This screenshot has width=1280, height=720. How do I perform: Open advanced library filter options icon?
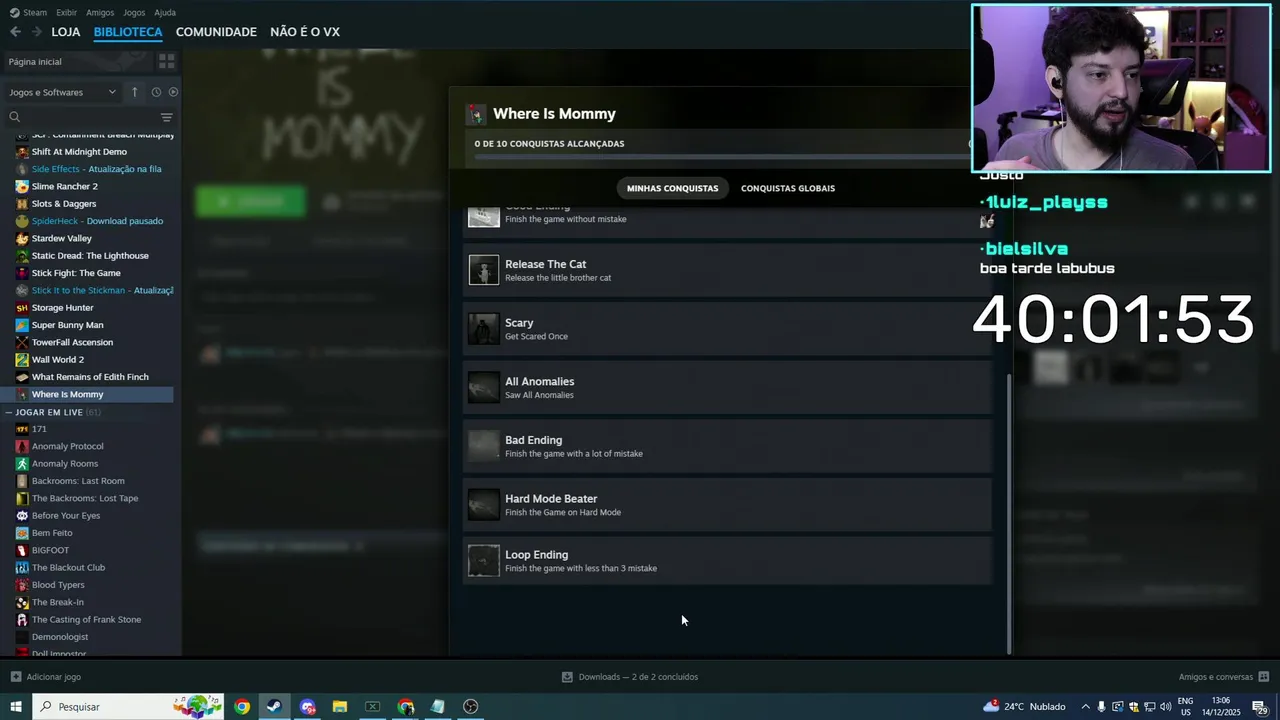click(x=167, y=117)
